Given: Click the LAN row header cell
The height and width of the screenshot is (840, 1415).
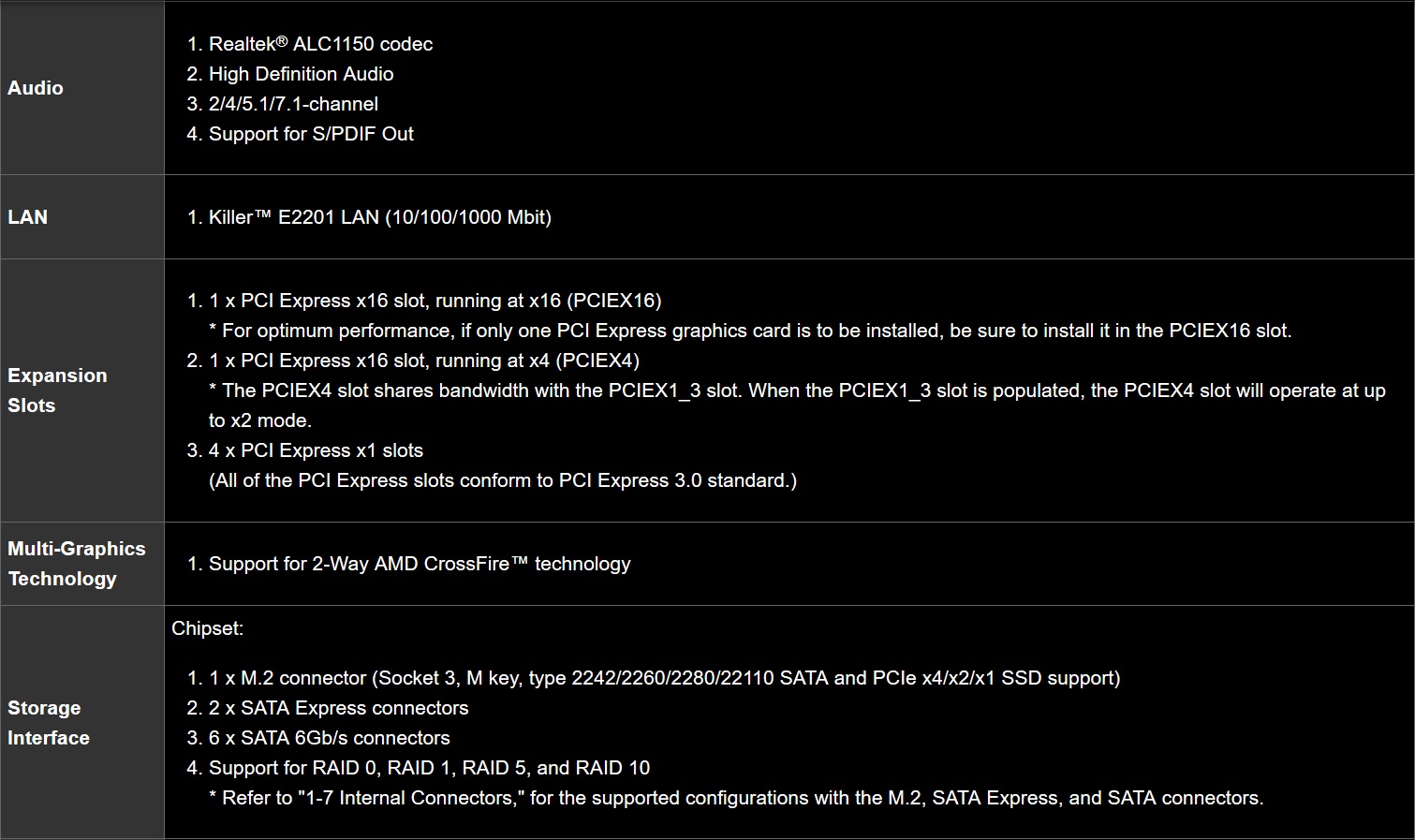Looking at the screenshot, I should pos(28,217).
